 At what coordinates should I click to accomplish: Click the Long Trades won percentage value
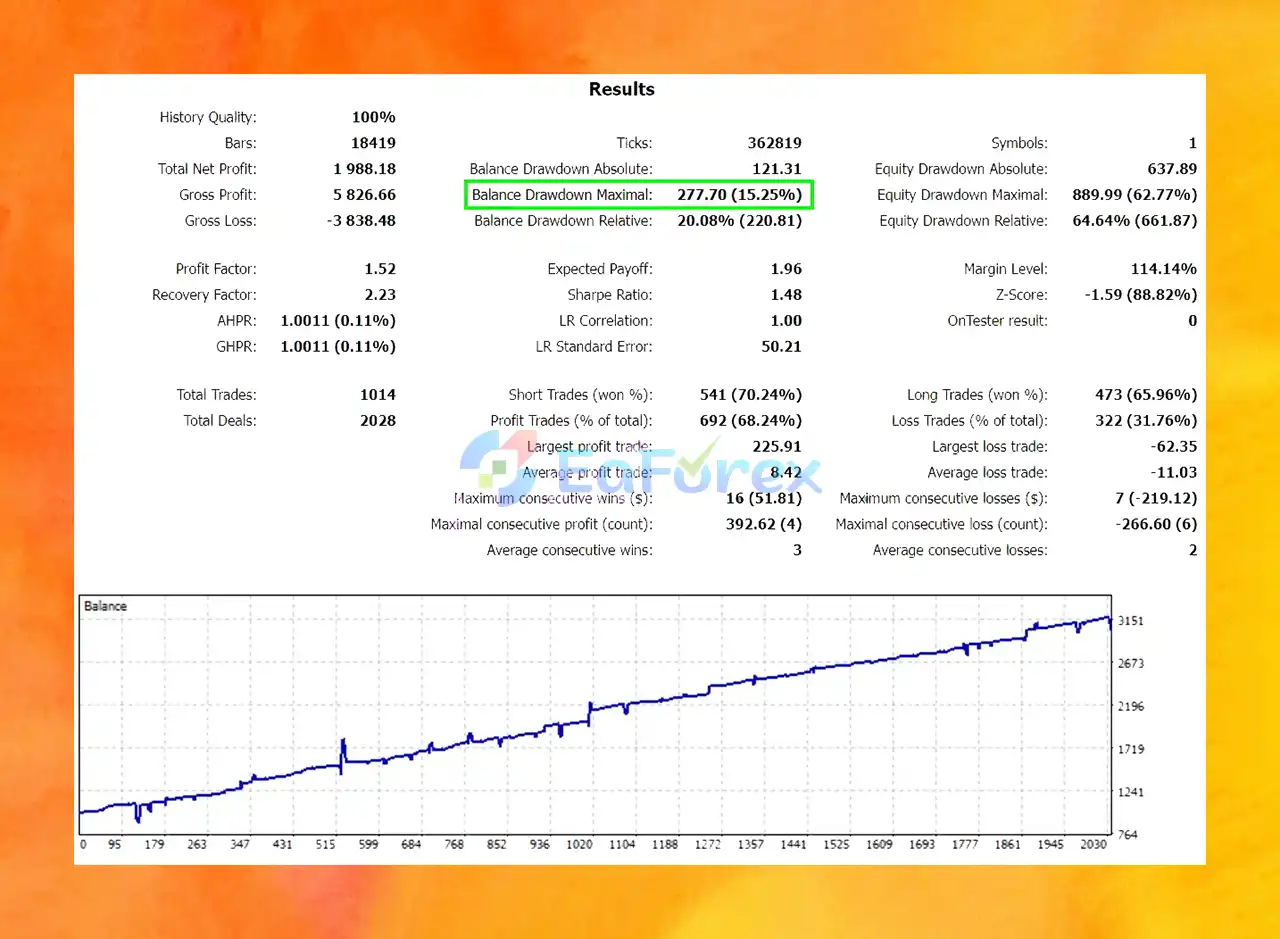pyautogui.click(x=1146, y=395)
